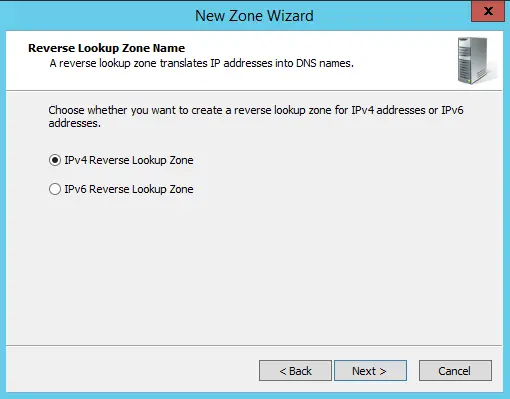Select the IPv4 Reverse Lookup Zone radio button

tap(55, 160)
